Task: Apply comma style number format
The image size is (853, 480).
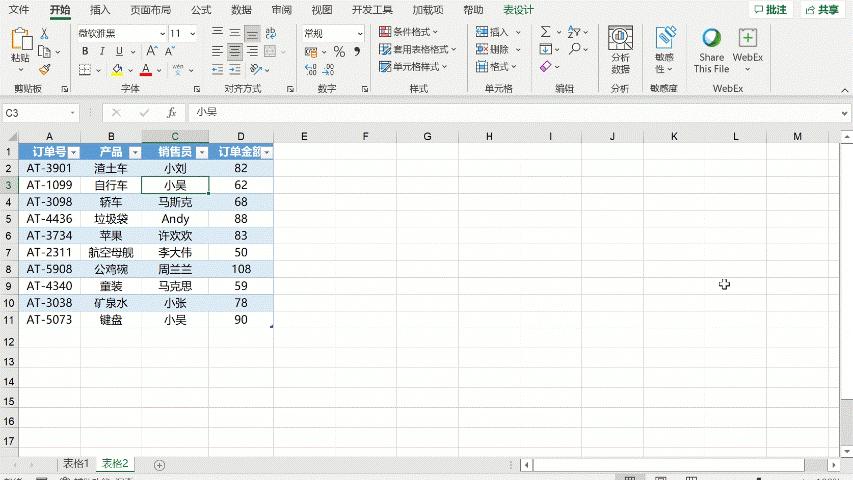Action: coord(357,52)
